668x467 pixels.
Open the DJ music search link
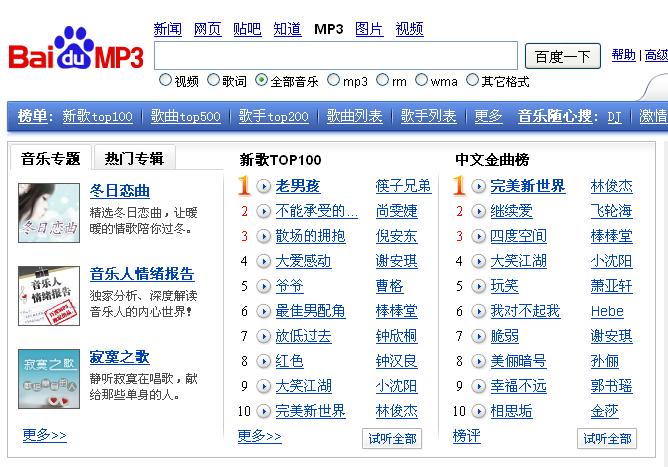point(614,117)
